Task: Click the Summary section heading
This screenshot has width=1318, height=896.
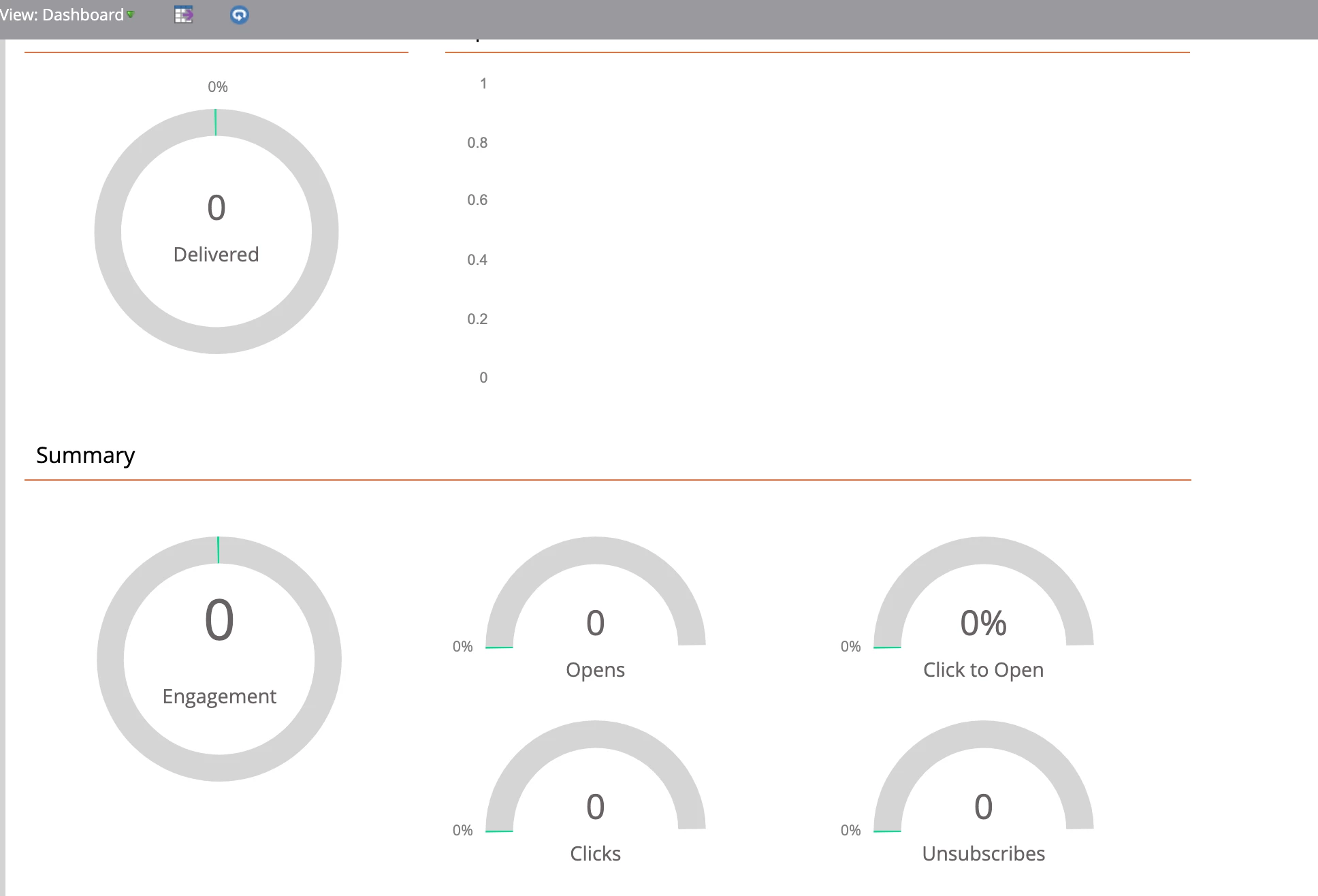Action: 85,455
